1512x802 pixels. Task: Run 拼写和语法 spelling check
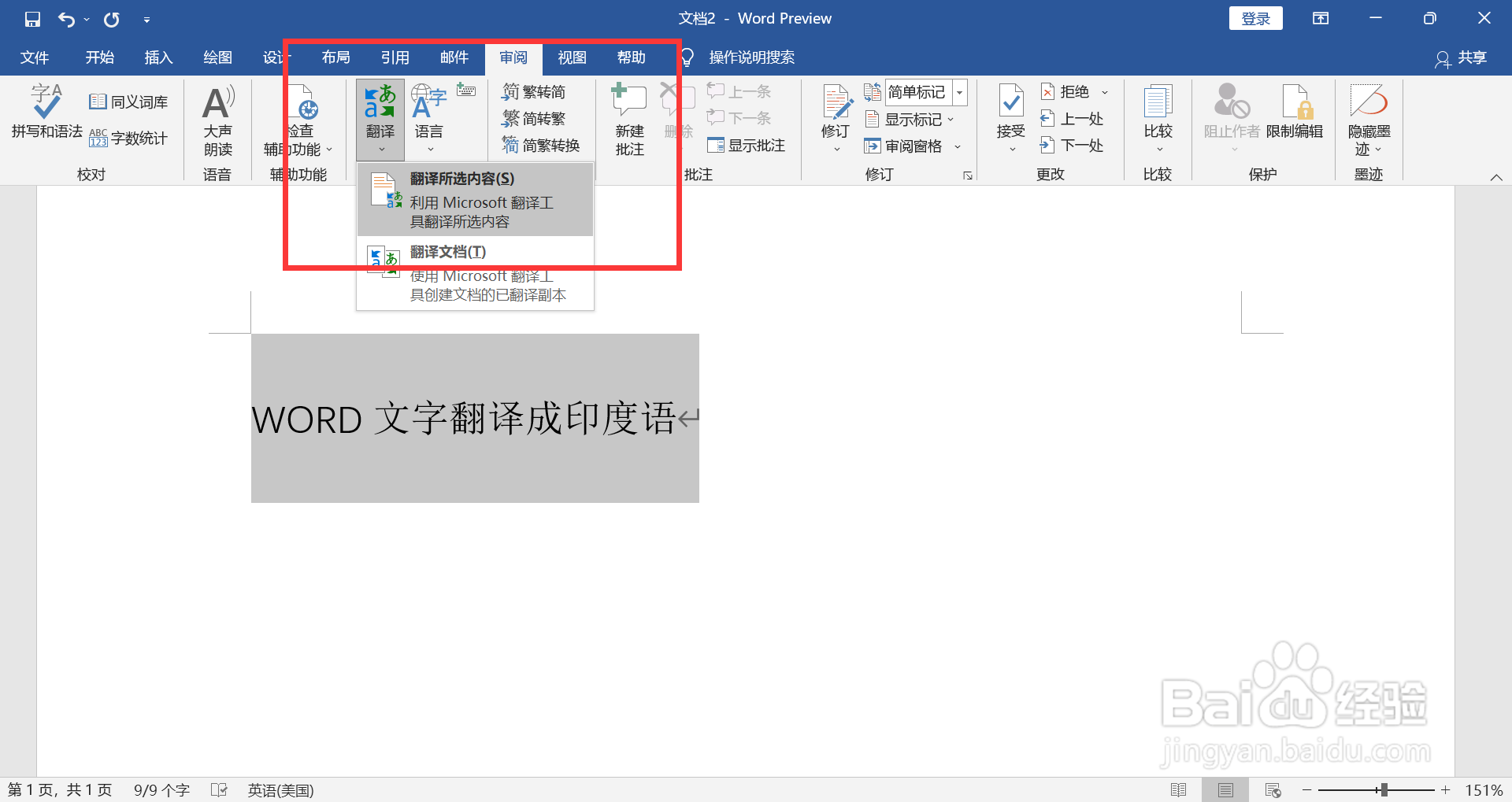[x=46, y=113]
